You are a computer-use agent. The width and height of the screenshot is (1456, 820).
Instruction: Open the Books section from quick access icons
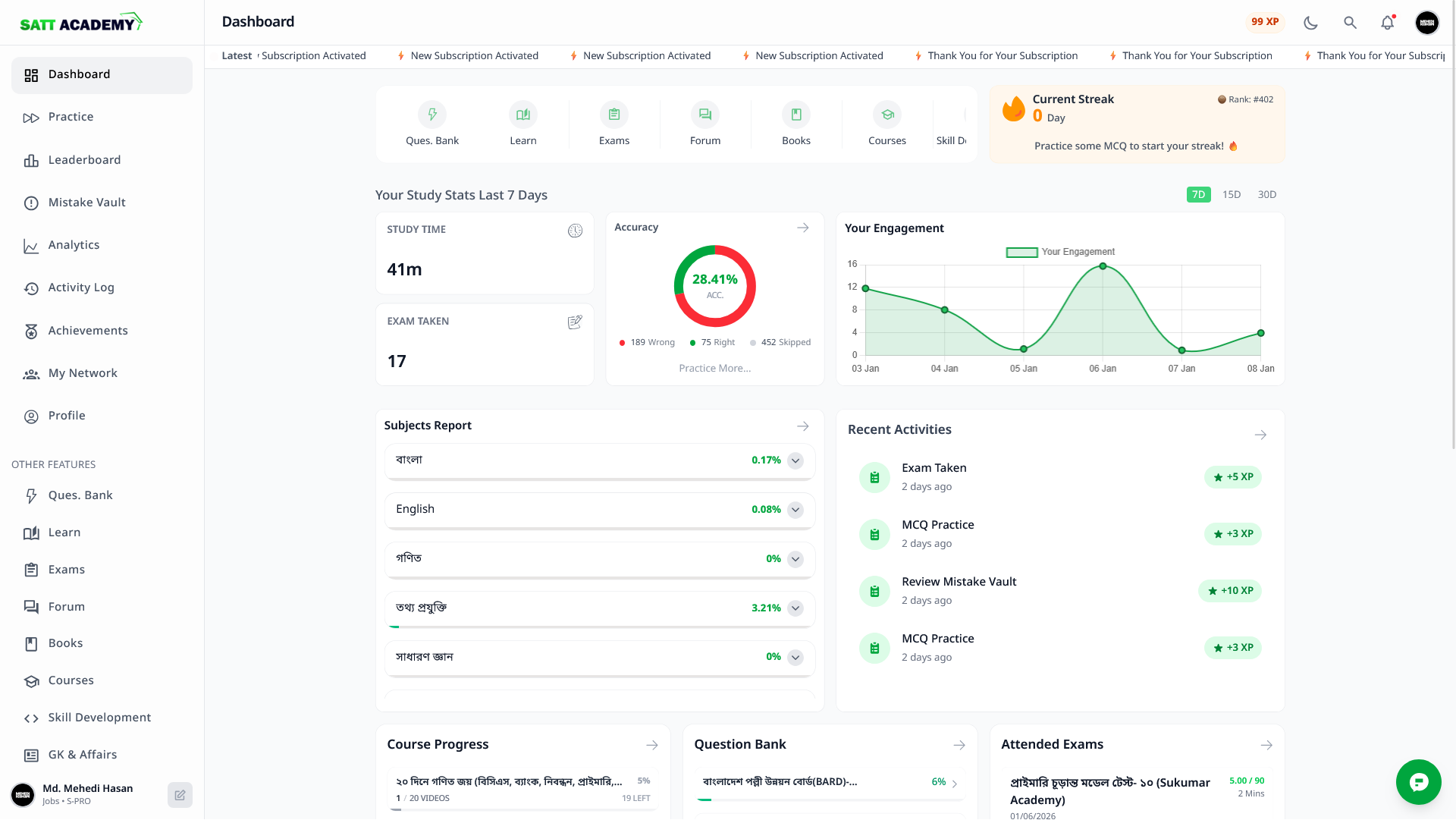tap(796, 115)
